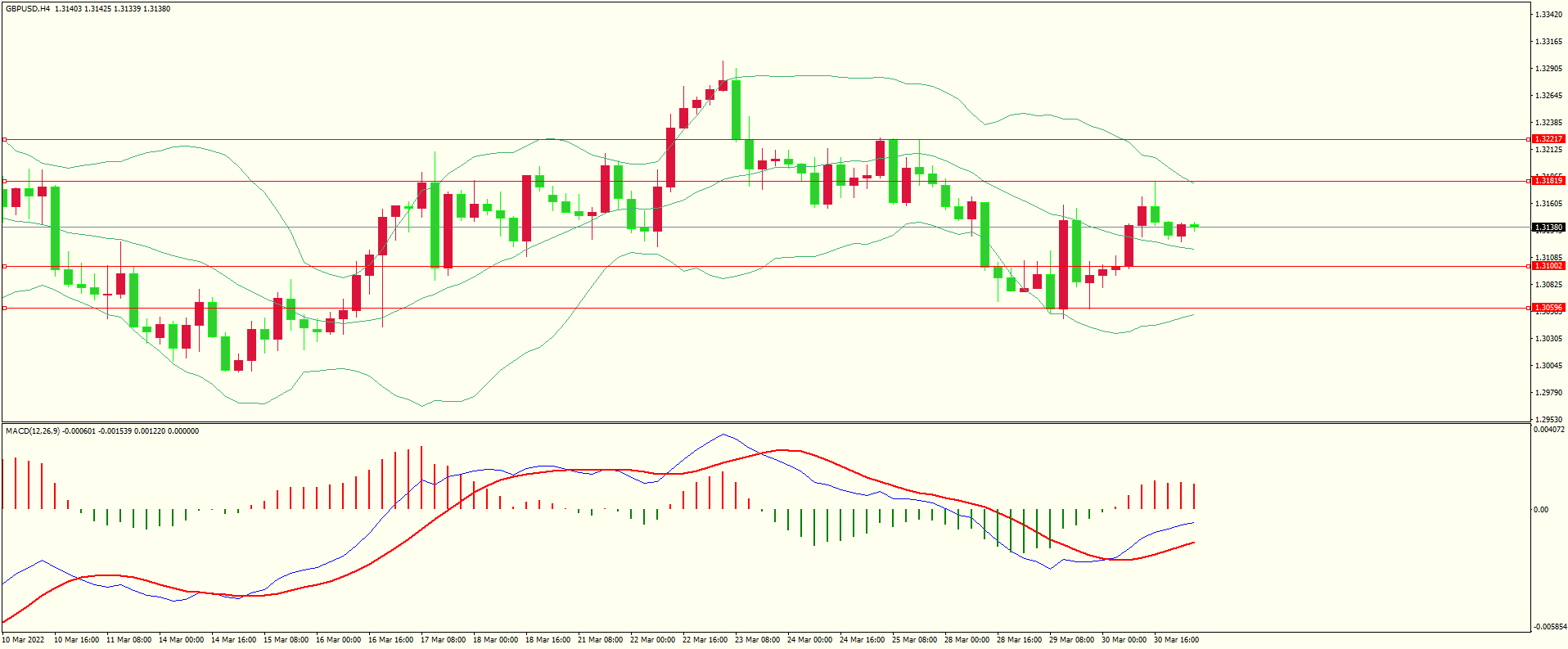Viewport: 1568px width, 649px height.
Task: Click the 0.00 MACD zero level label
Action: (x=1541, y=510)
